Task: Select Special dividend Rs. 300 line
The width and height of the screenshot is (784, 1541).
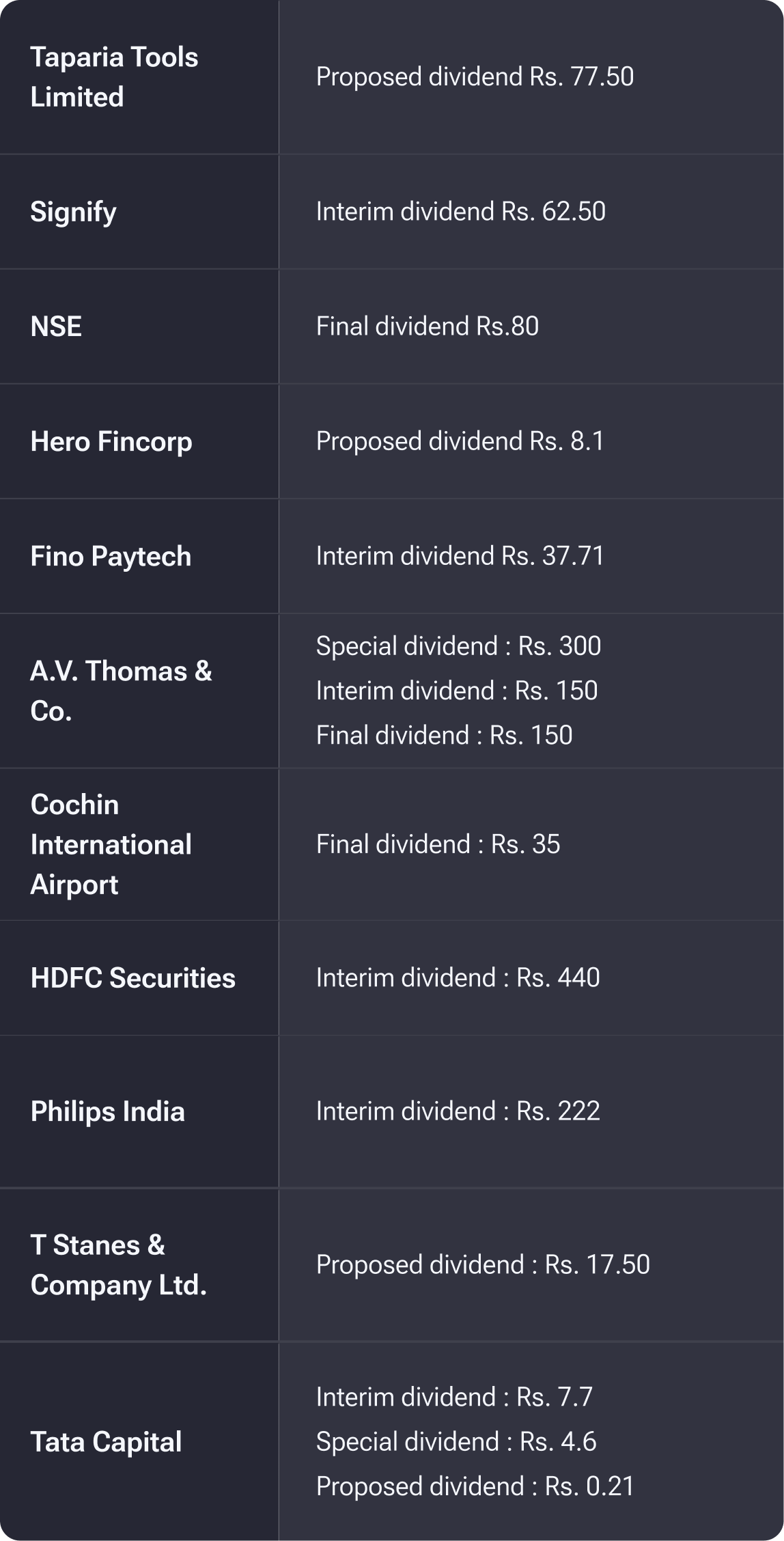Action: click(458, 646)
